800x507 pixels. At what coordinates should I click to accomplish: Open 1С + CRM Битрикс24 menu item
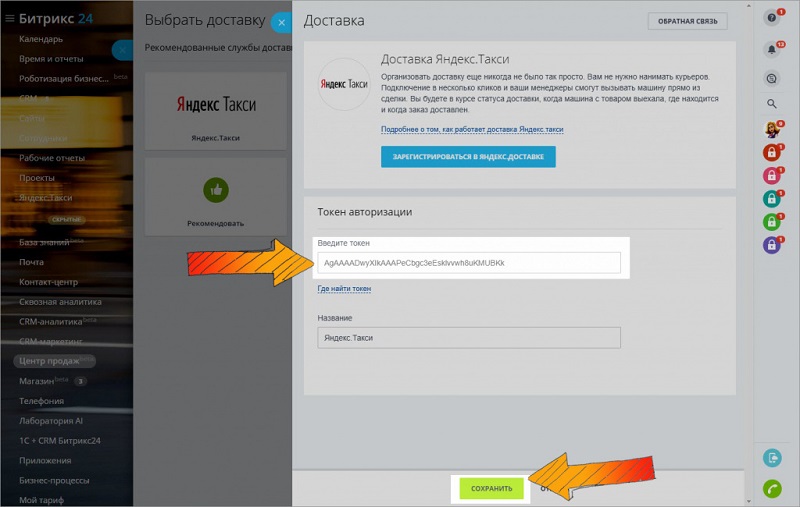pyautogui.click(x=60, y=441)
